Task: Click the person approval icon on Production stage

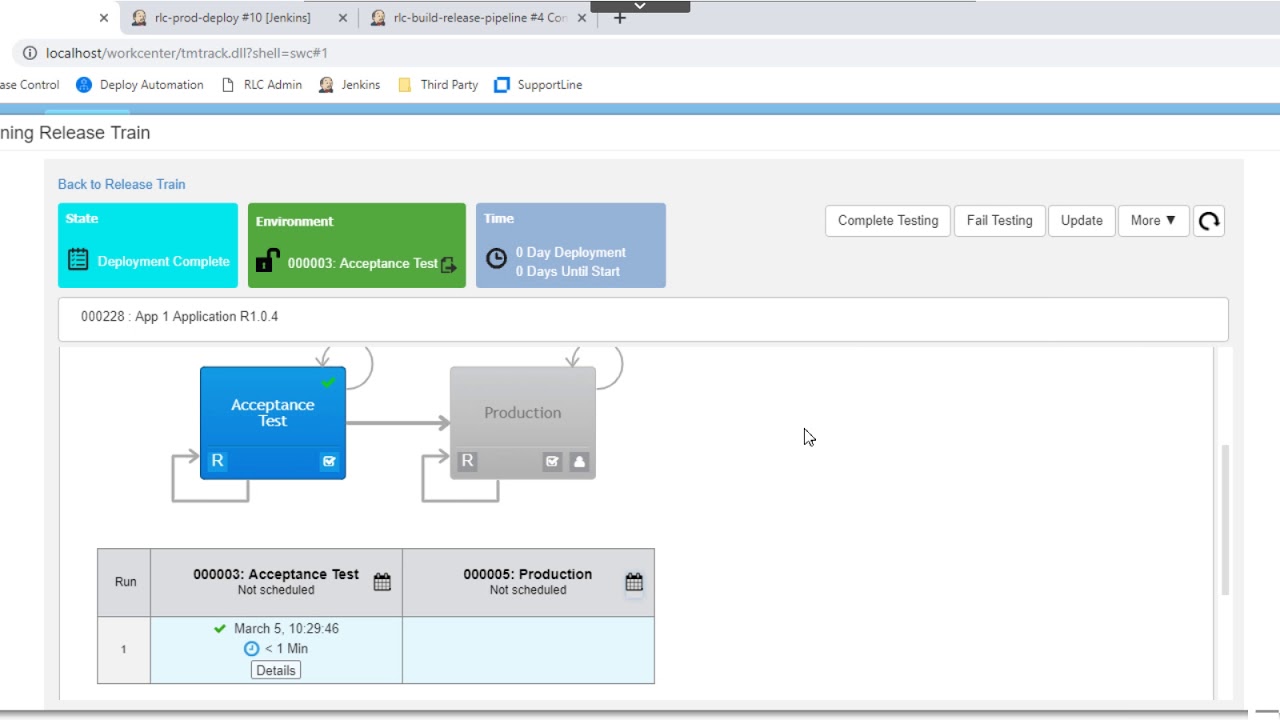Action: (579, 461)
